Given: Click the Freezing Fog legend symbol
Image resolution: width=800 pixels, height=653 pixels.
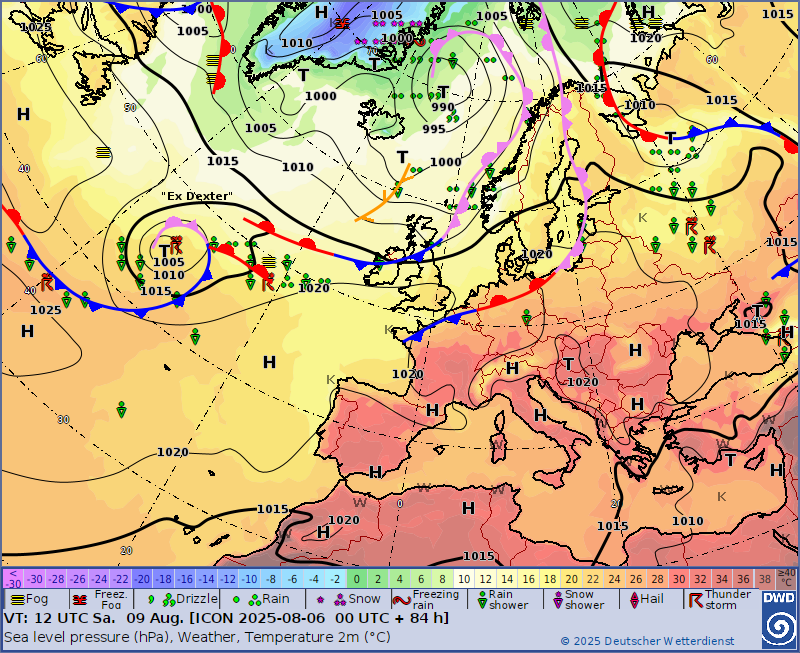Looking at the screenshot, I should [80, 599].
